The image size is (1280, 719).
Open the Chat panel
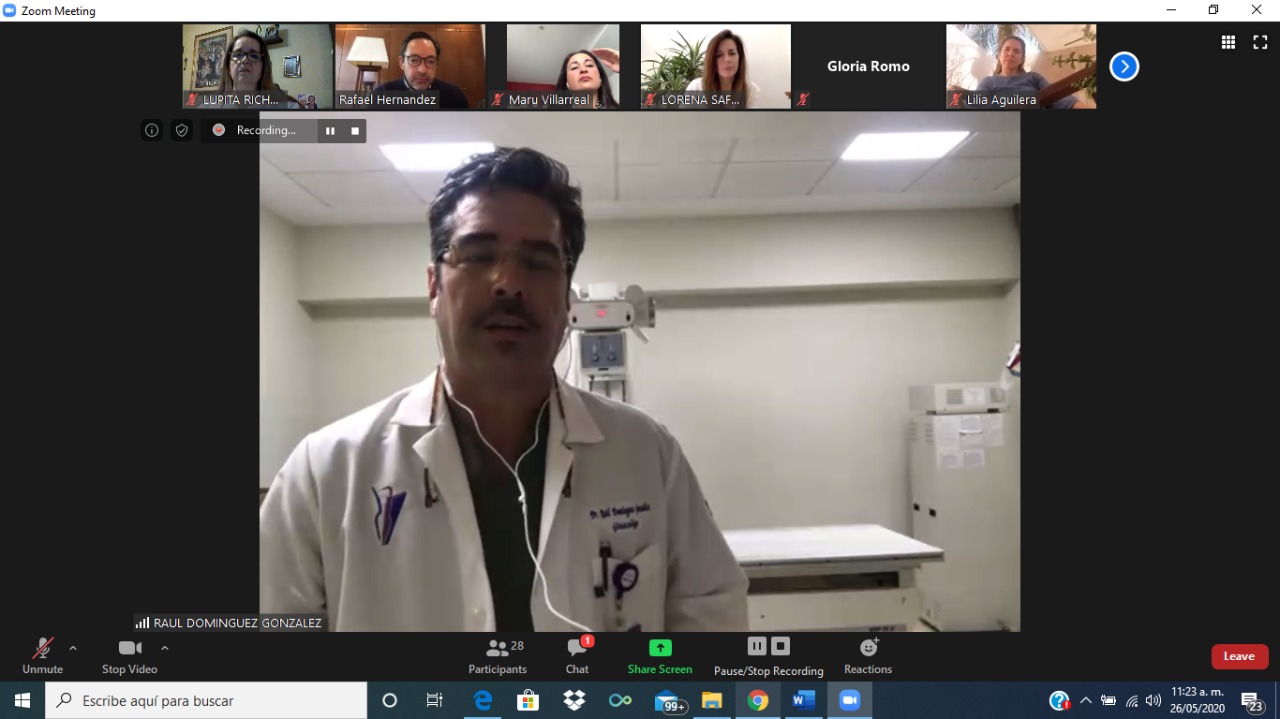[x=577, y=656]
